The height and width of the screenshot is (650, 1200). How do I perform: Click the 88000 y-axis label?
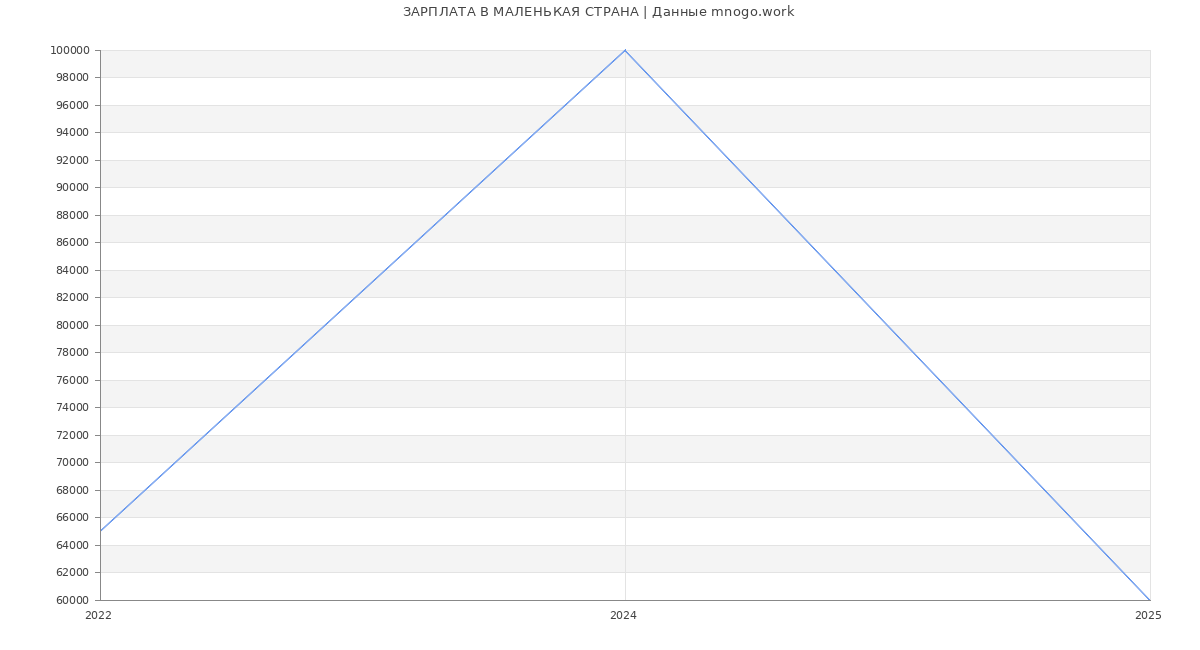[x=72, y=215]
